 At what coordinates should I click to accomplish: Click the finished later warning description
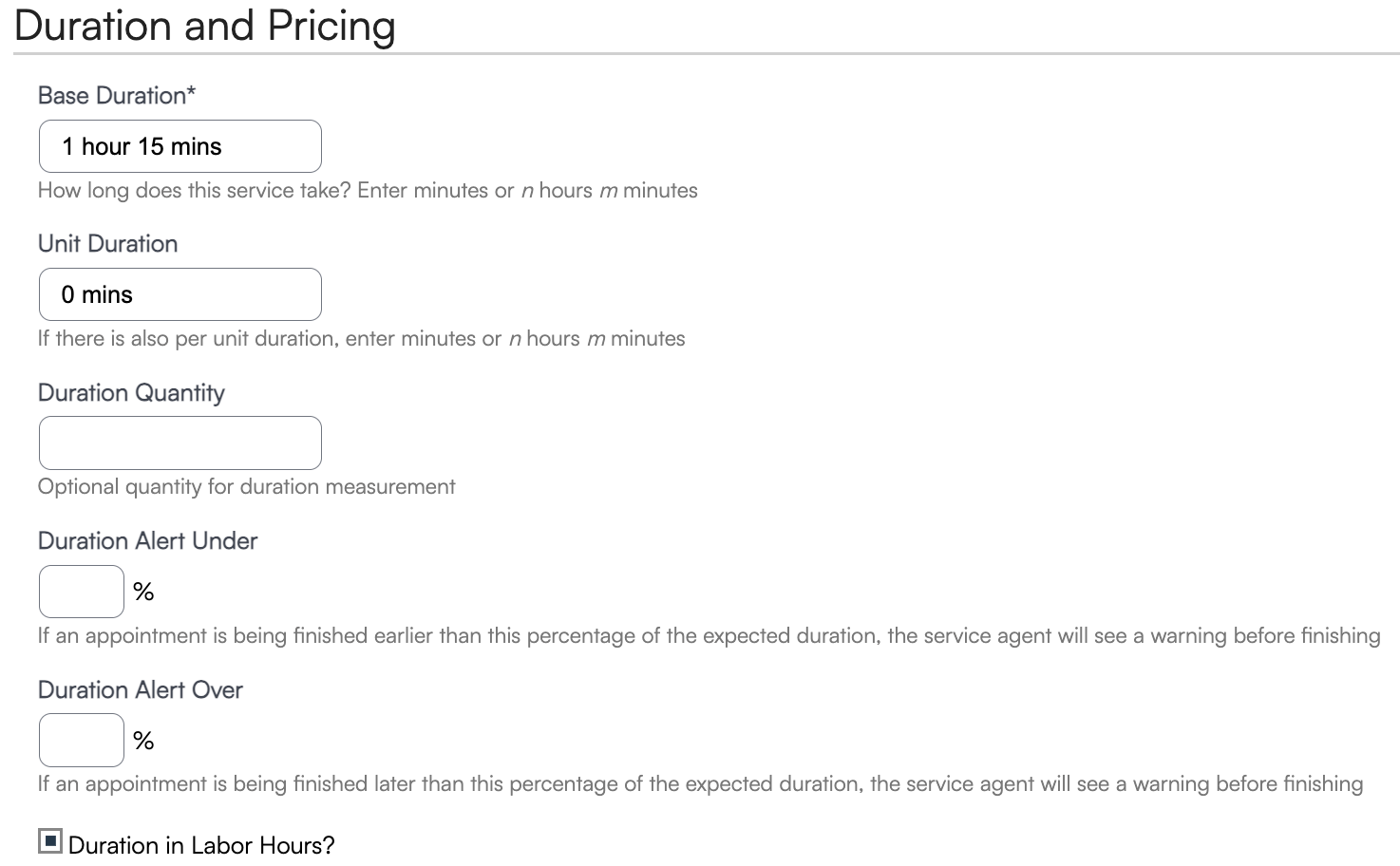[700, 784]
